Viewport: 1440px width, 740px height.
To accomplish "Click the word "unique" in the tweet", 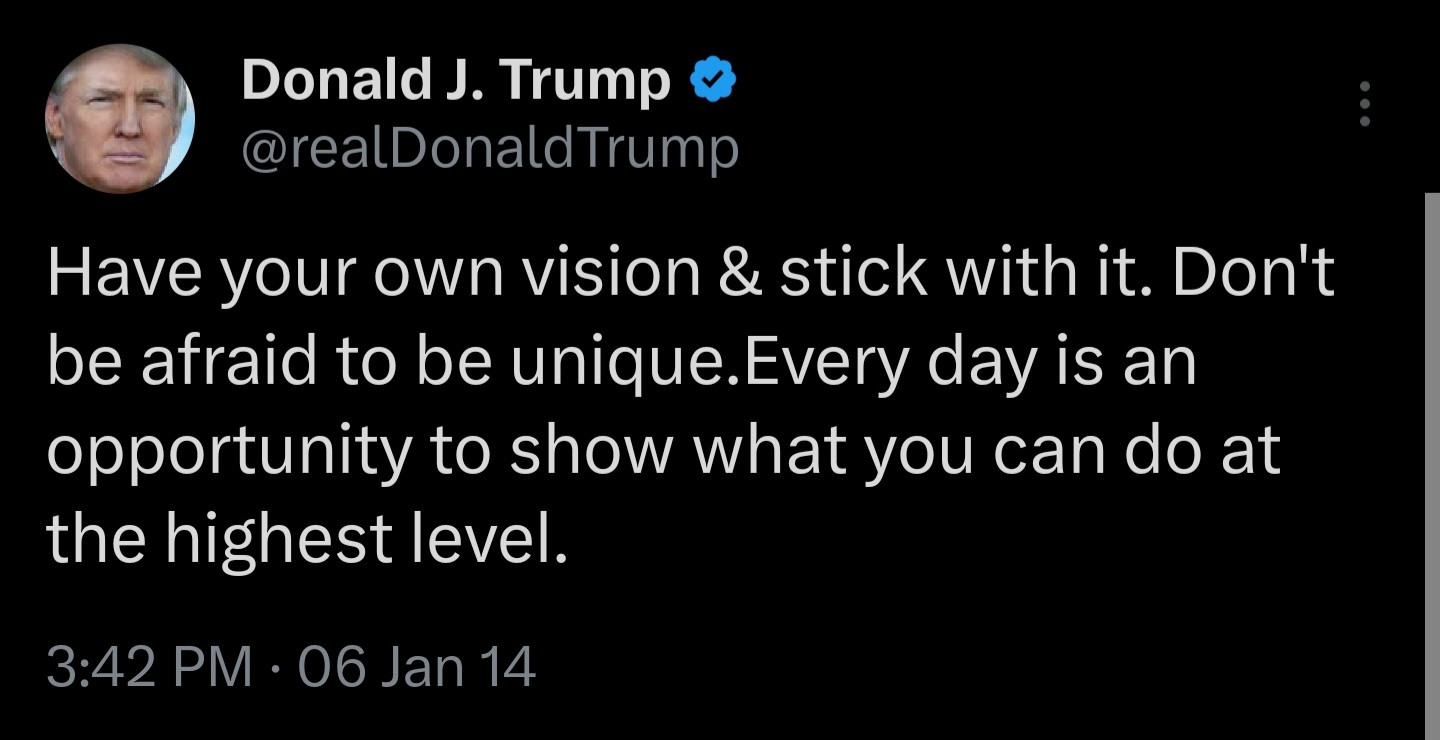I will [x=622, y=363].
